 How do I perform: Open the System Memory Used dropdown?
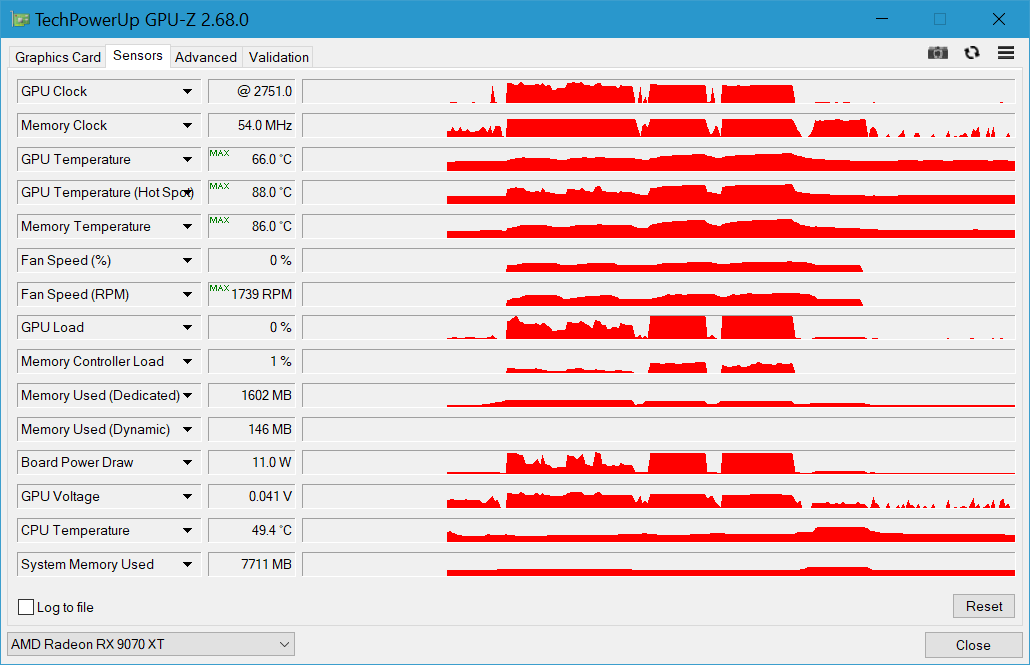tap(187, 564)
